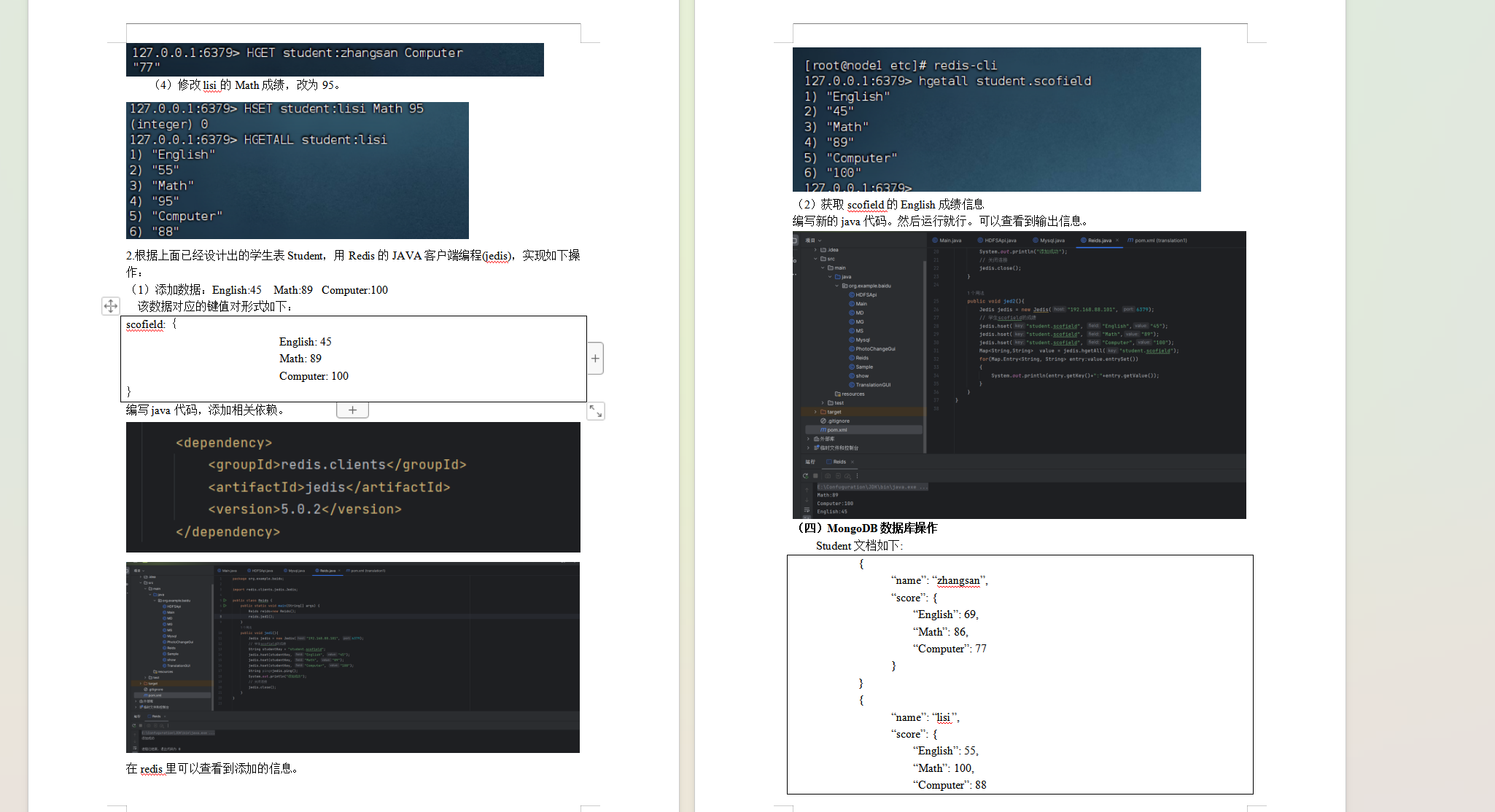This screenshot has height=812, width=1495.
Task: Click the close X on Reids.java tab
Action: pos(1117,241)
